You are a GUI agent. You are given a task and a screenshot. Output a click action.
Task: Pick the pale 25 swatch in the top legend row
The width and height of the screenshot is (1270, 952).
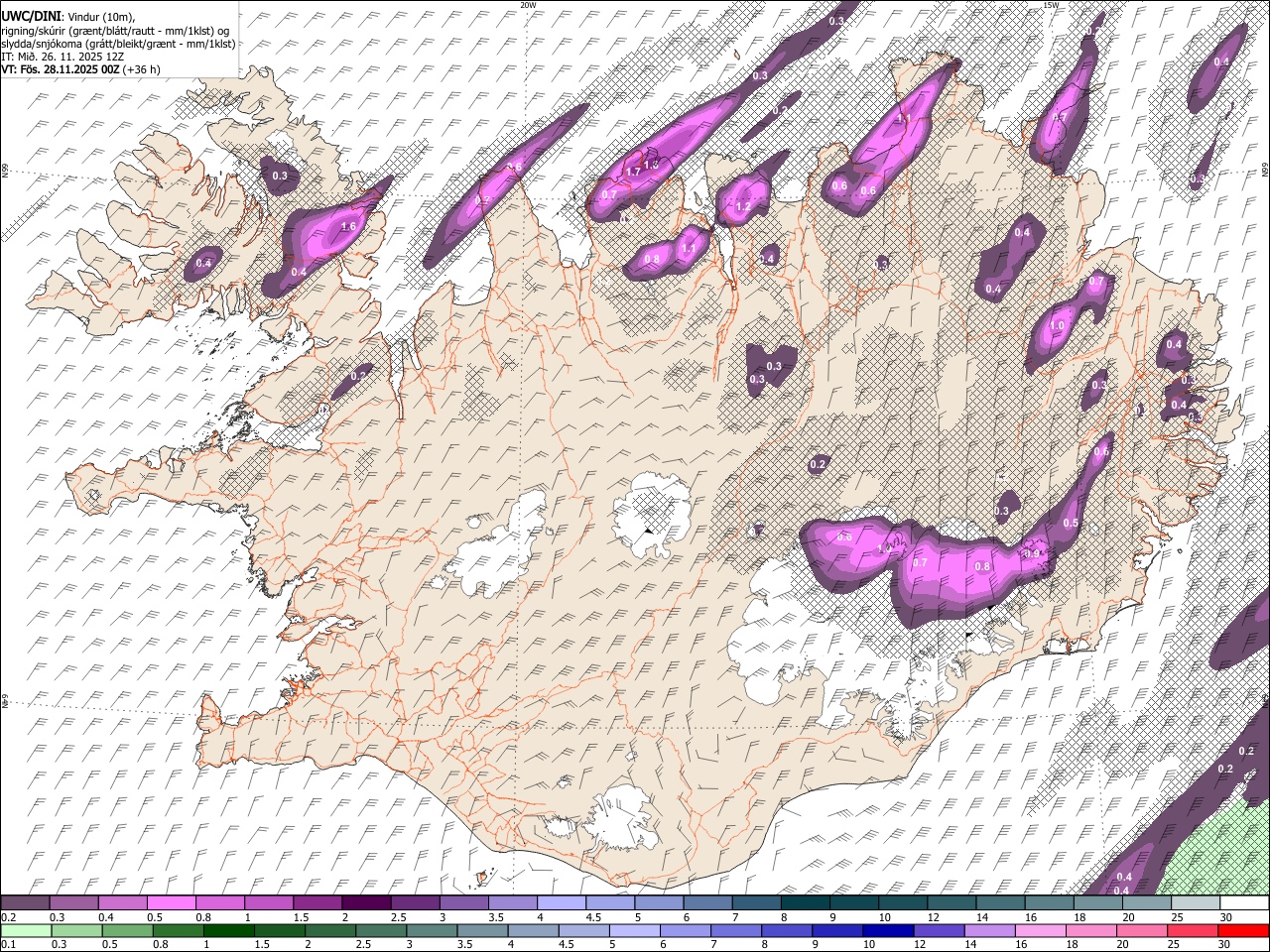tap(1196, 903)
